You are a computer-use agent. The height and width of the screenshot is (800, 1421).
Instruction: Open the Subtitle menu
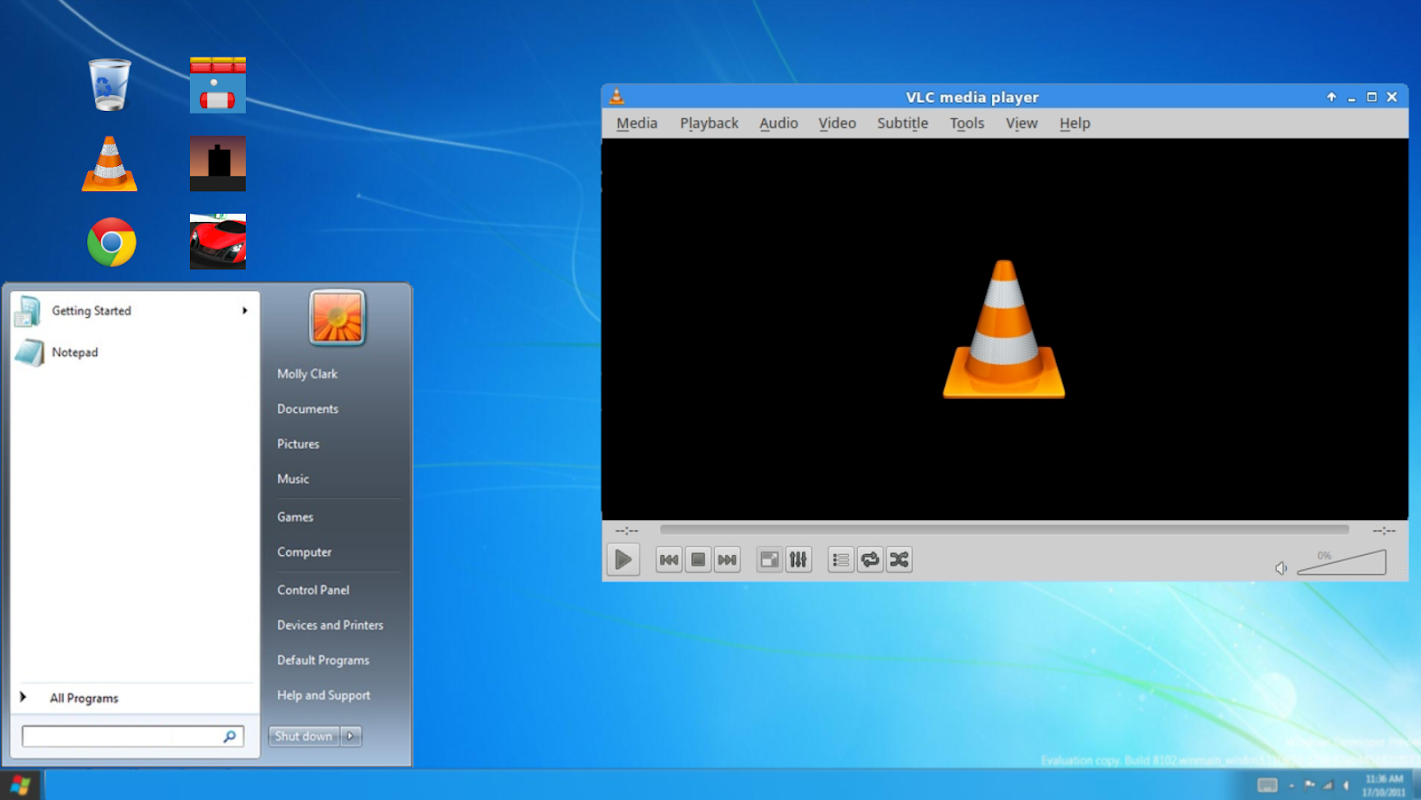click(x=902, y=123)
